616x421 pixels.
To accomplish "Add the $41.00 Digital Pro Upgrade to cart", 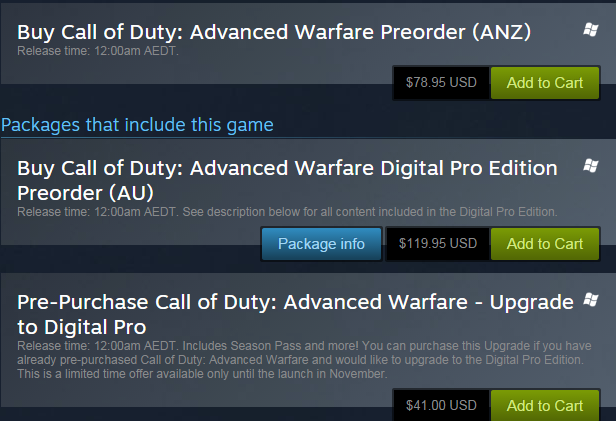I will coord(545,405).
